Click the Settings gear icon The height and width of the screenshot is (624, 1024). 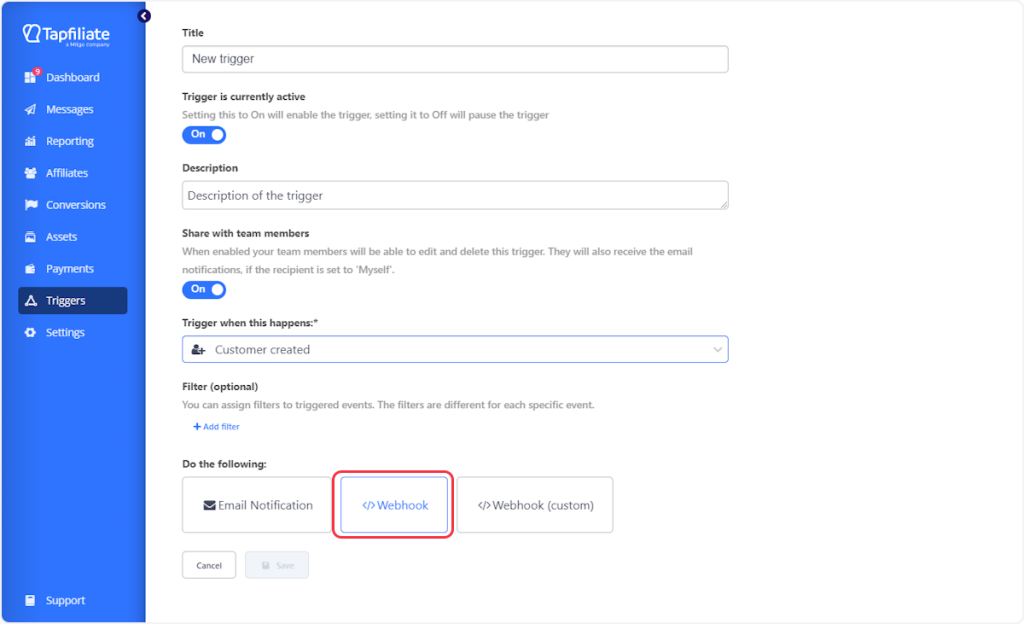[30, 332]
